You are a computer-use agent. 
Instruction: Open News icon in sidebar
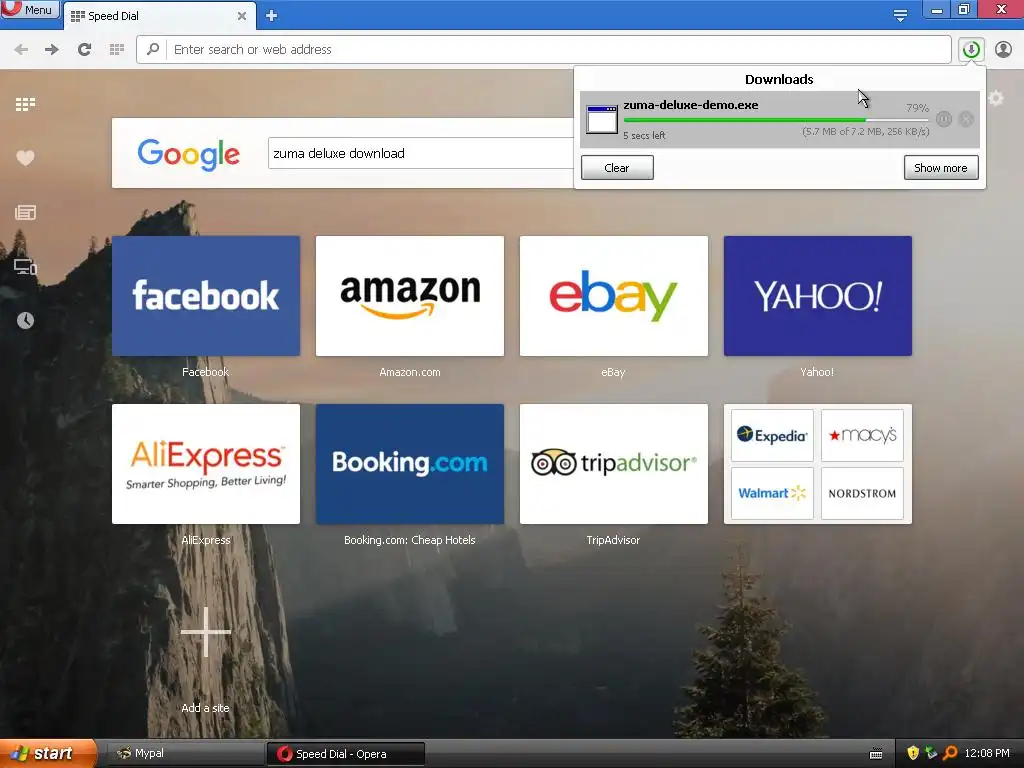25,212
